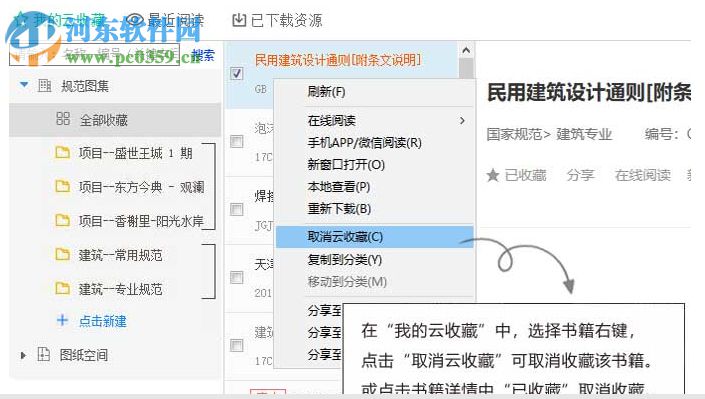
Task: Click folder icon of 项目--东方今典
Action: point(62,186)
